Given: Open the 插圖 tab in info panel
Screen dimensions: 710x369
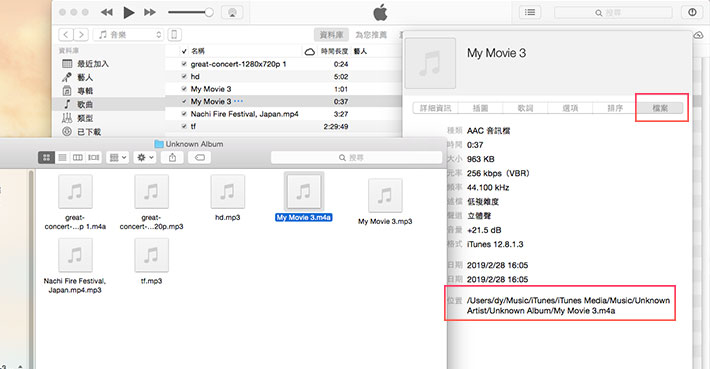Looking at the screenshot, I should 480,108.
